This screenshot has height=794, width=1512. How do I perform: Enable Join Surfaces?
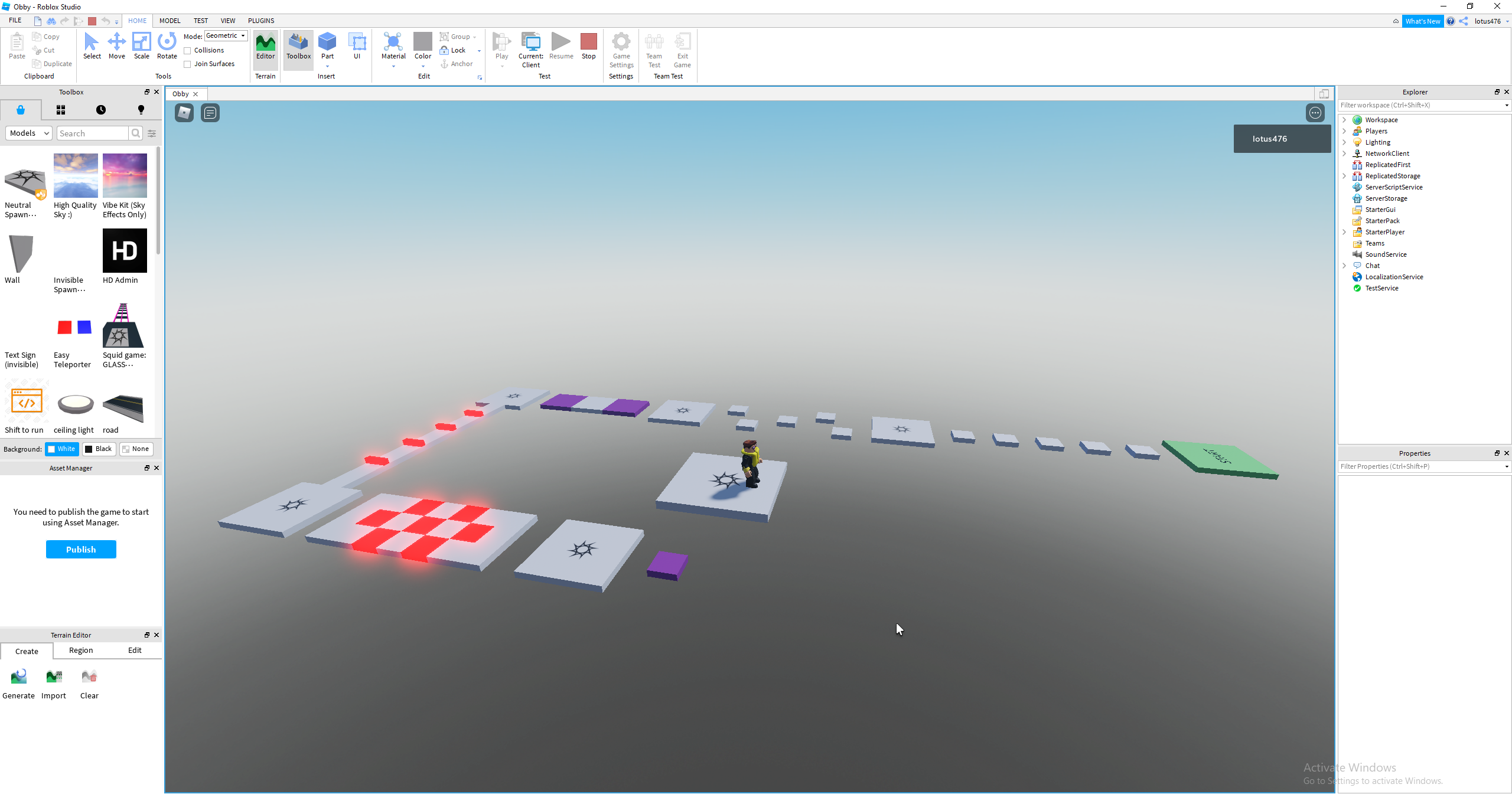tap(187, 64)
